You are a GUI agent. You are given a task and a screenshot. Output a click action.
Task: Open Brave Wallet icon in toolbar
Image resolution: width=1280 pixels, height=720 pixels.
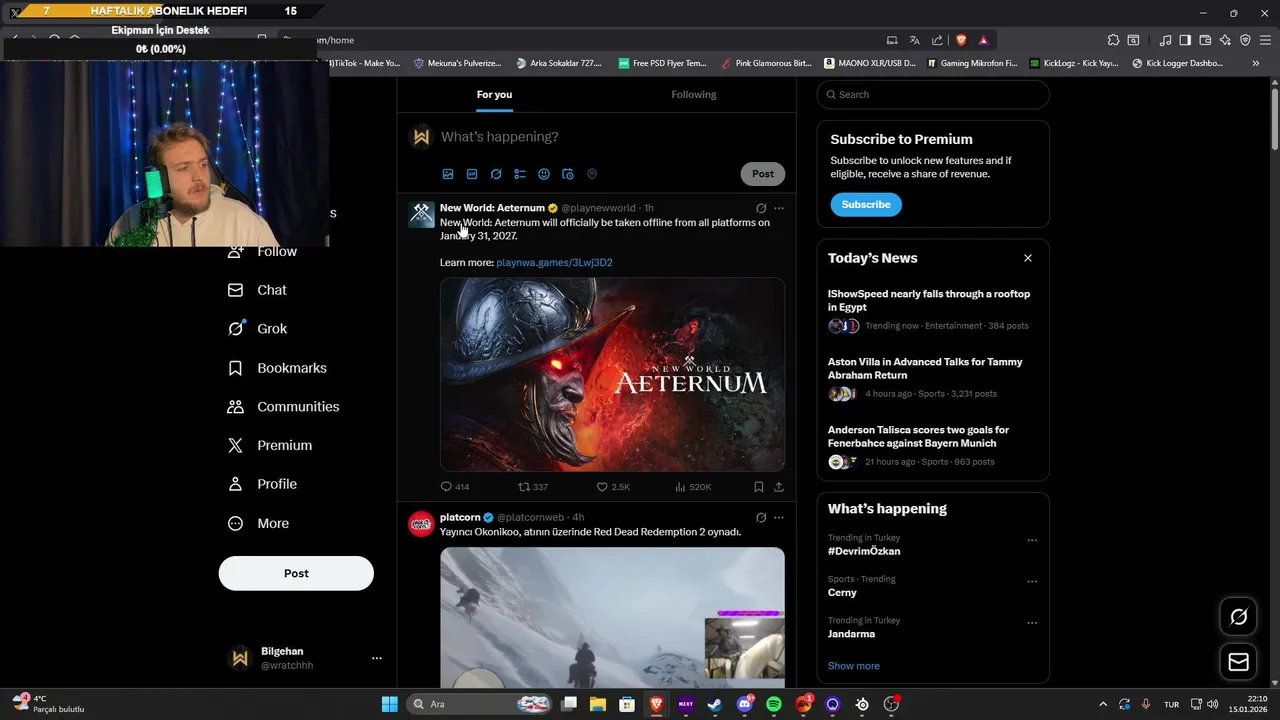pos(1205,40)
